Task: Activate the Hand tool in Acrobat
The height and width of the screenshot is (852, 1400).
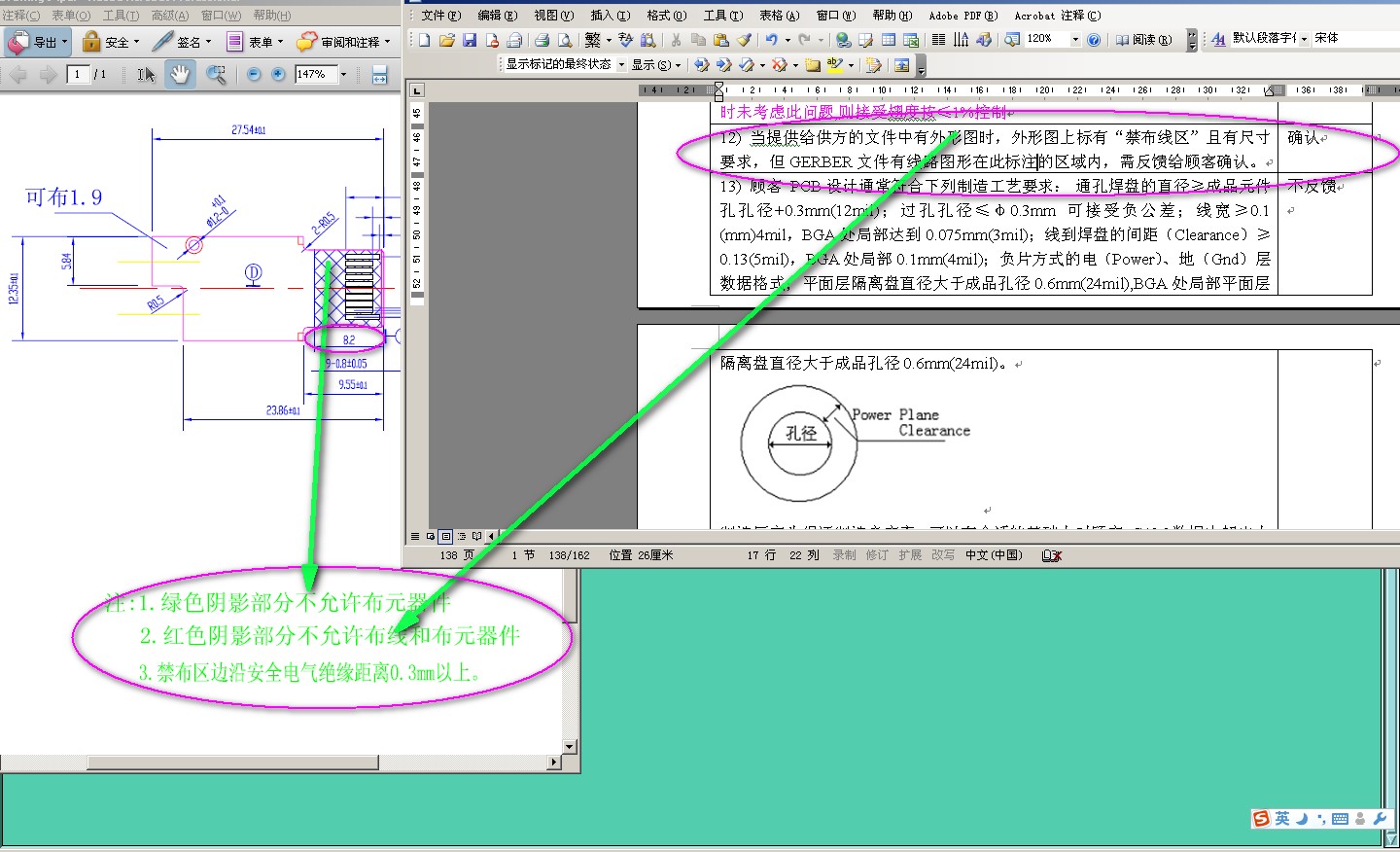Action: click(x=180, y=74)
